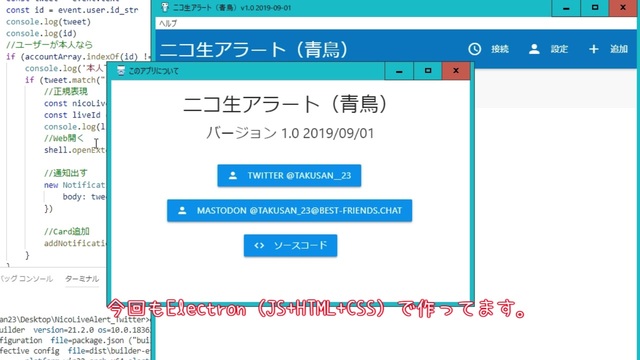
Task: Click the このアプリについて window title icon
Action: [121, 71]
